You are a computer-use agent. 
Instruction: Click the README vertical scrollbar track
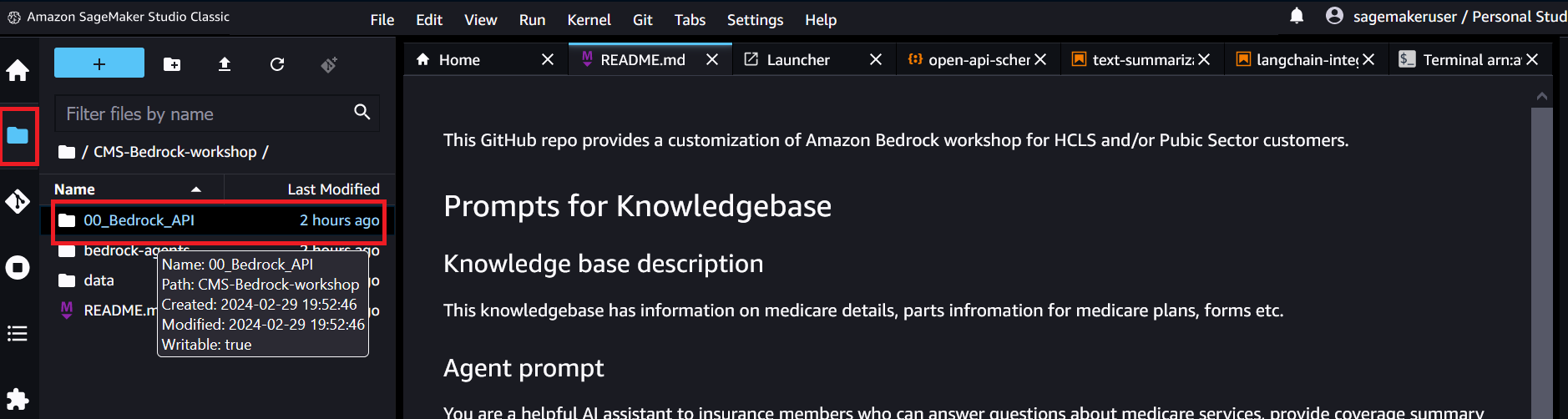[x=1542, y=263]
